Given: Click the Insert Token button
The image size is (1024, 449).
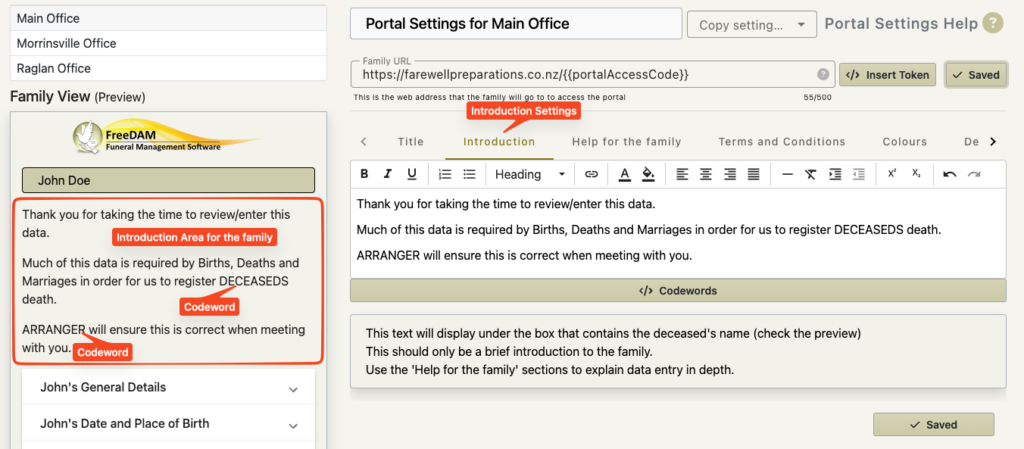Looking at the screenshot, I should click(x=888, y=75).
